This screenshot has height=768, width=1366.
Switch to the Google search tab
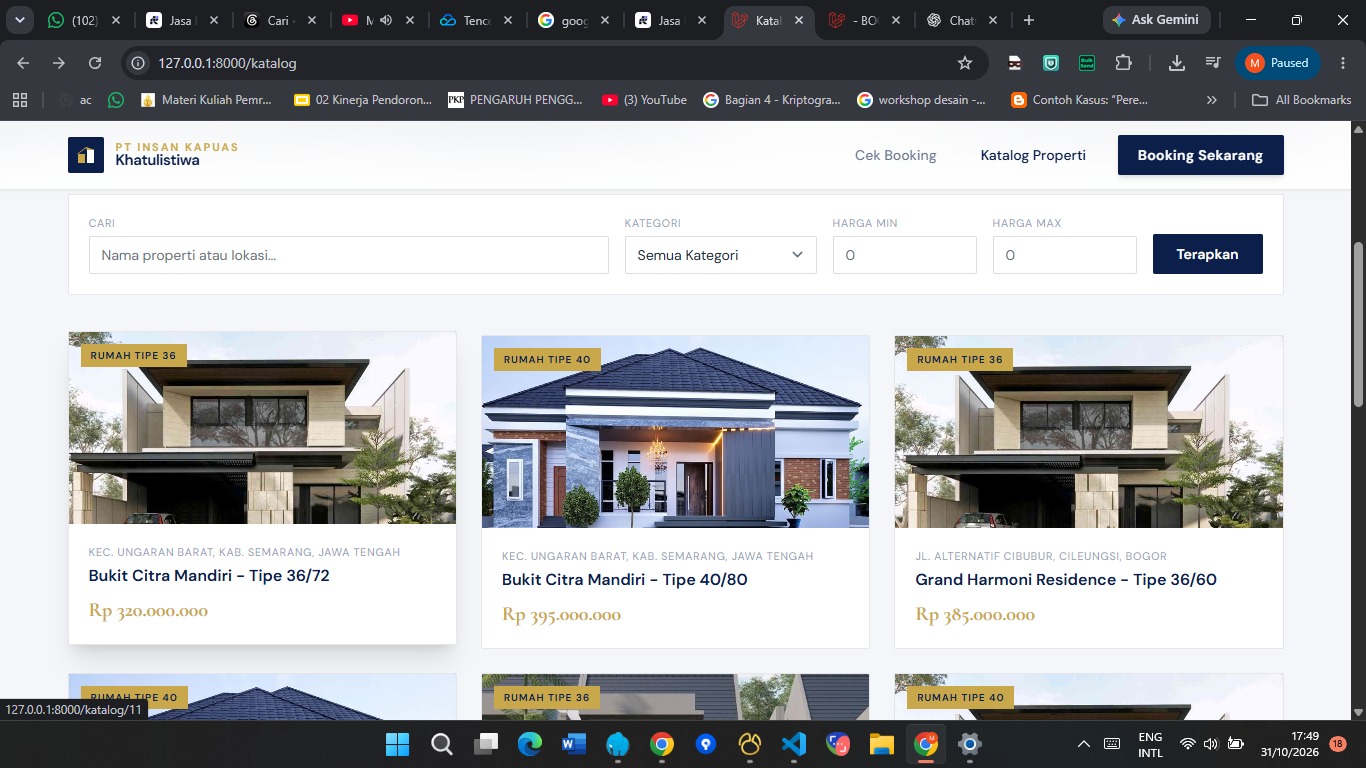pos(573,20)
